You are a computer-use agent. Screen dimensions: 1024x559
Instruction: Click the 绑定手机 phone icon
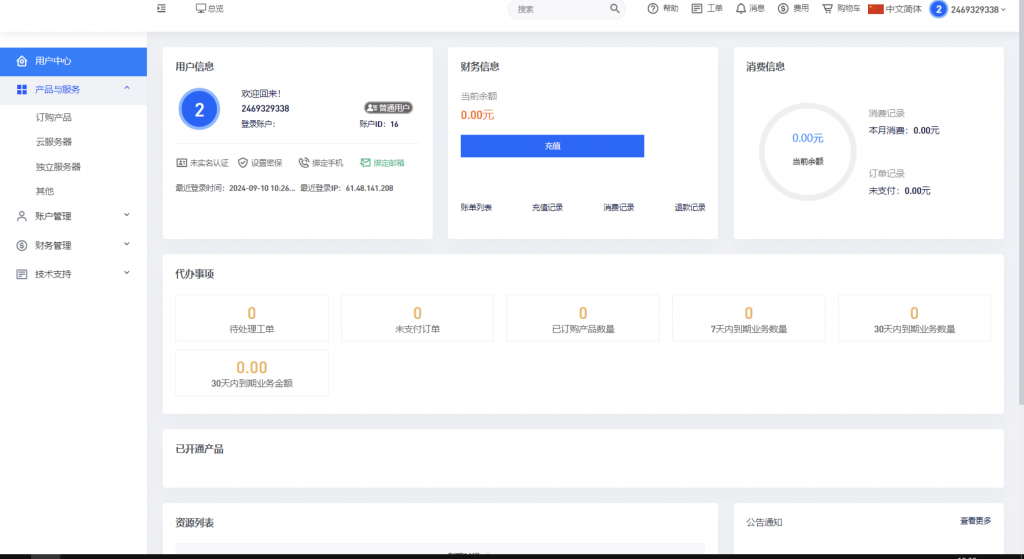tap(304, 163)
